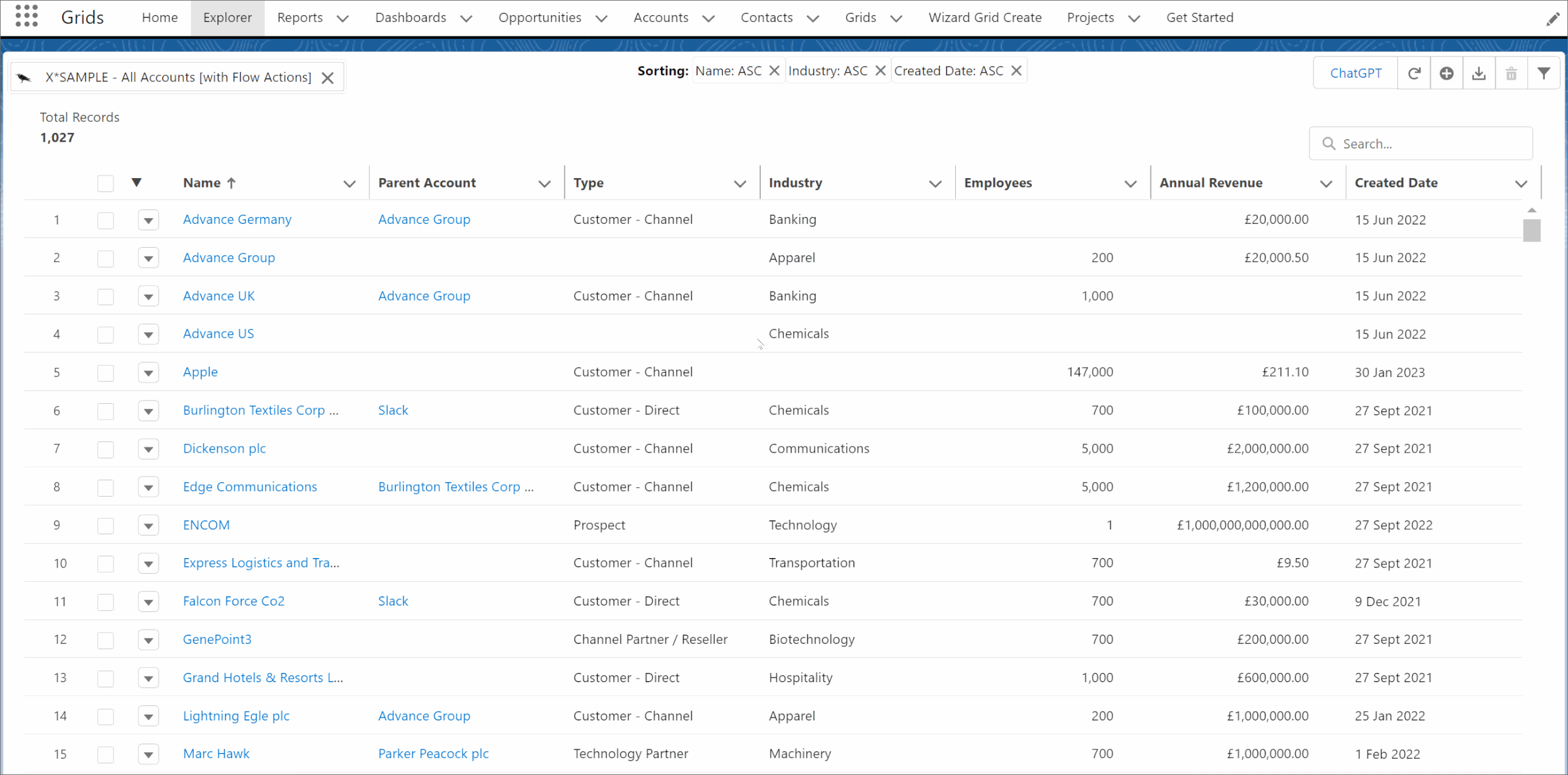Select the Advance UK row checkbox

pyautogui.click(x=105, y=297)
